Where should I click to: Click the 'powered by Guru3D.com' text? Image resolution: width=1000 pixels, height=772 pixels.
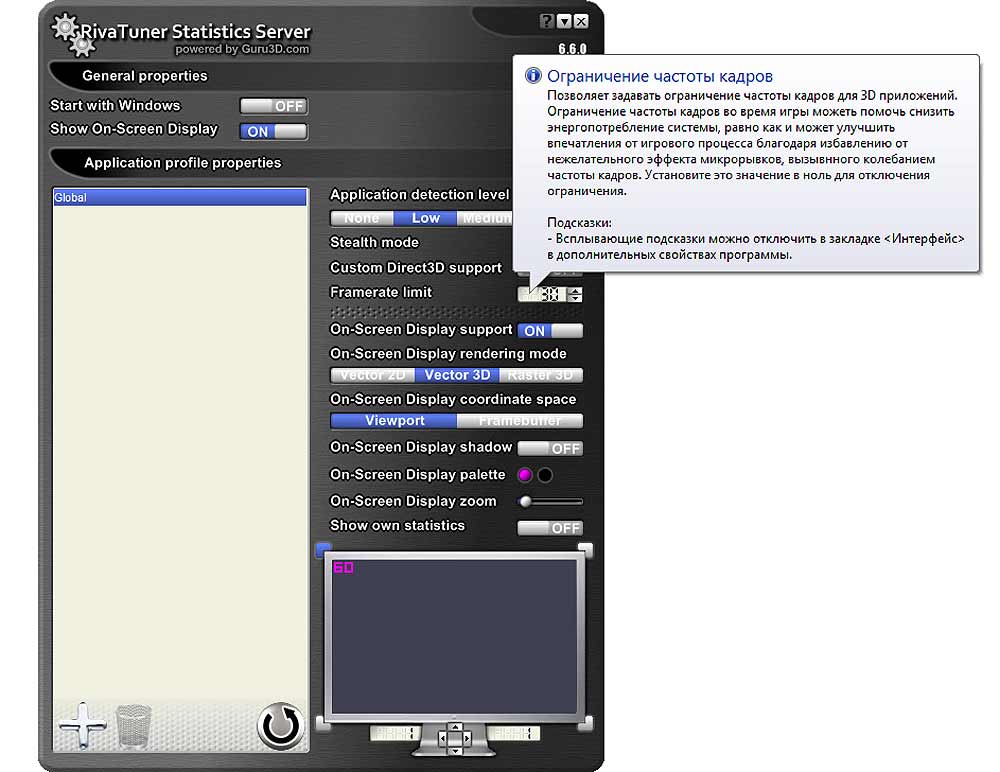coord(242,49)
